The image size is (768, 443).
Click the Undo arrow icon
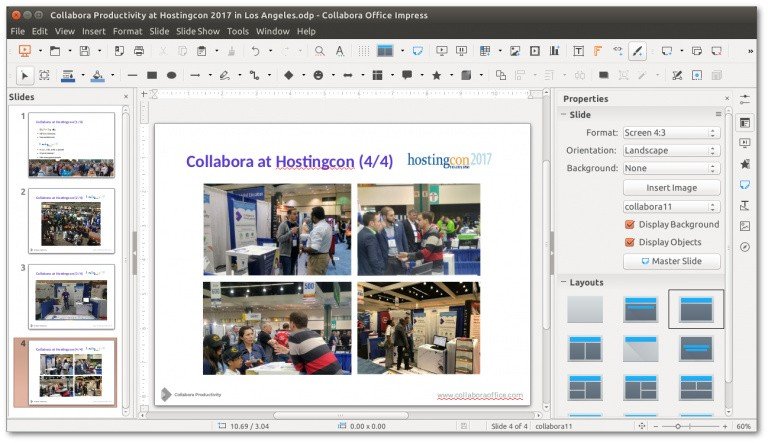coord(256,50)
